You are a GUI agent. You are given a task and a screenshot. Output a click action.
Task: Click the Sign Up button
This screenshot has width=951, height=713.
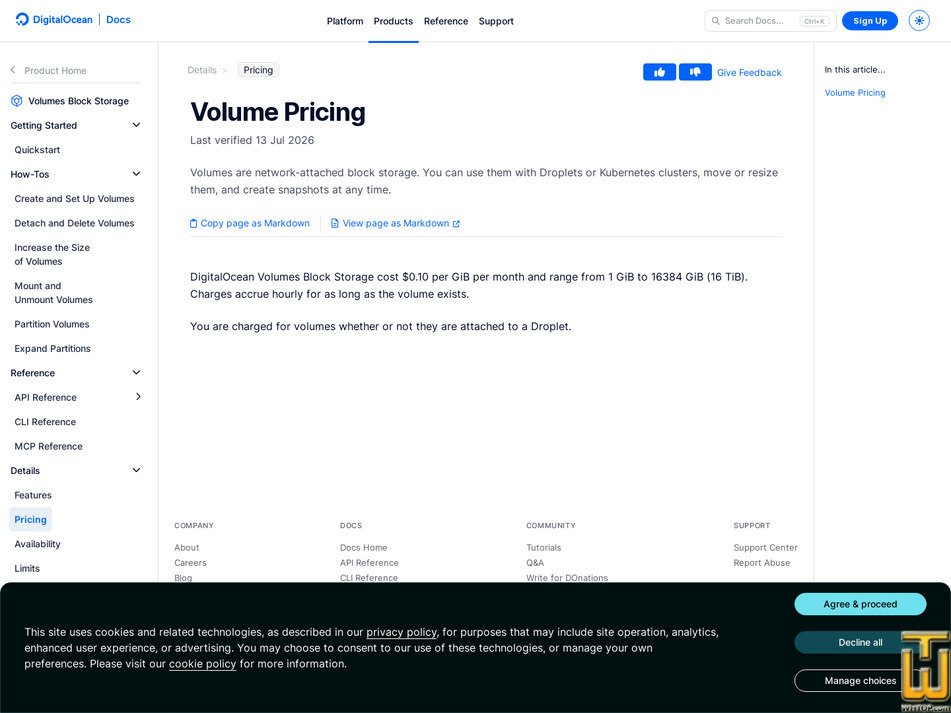(x=870, y=21)
